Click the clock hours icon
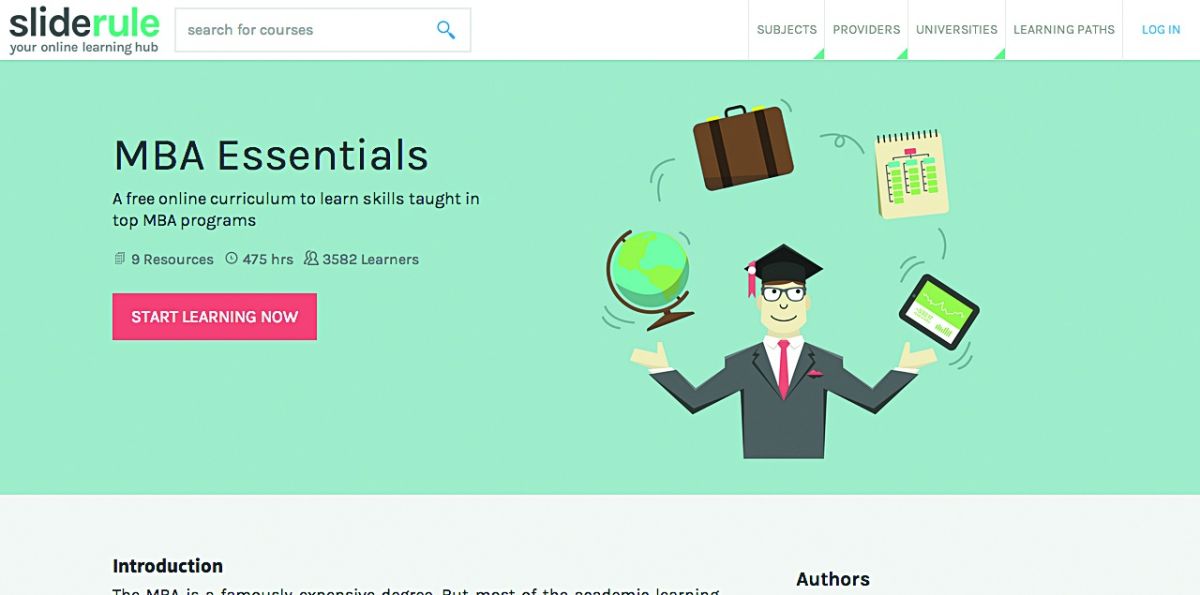 point(232,259)
